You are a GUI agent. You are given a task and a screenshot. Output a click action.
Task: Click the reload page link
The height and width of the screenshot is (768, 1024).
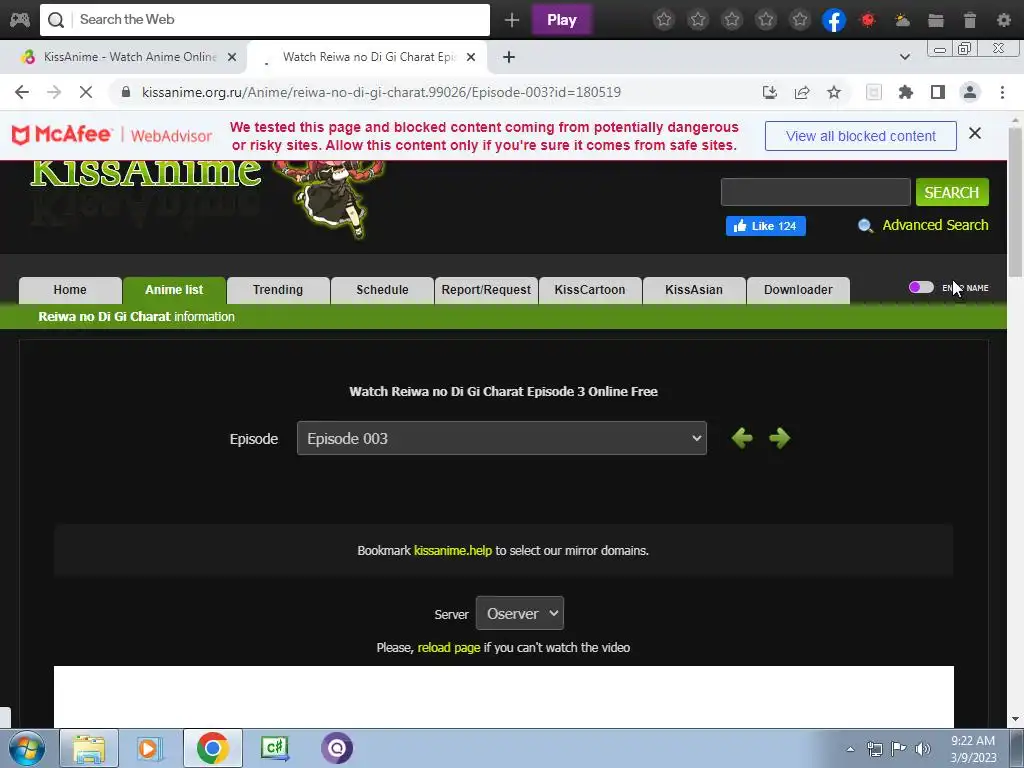click(x=449, y=647)
